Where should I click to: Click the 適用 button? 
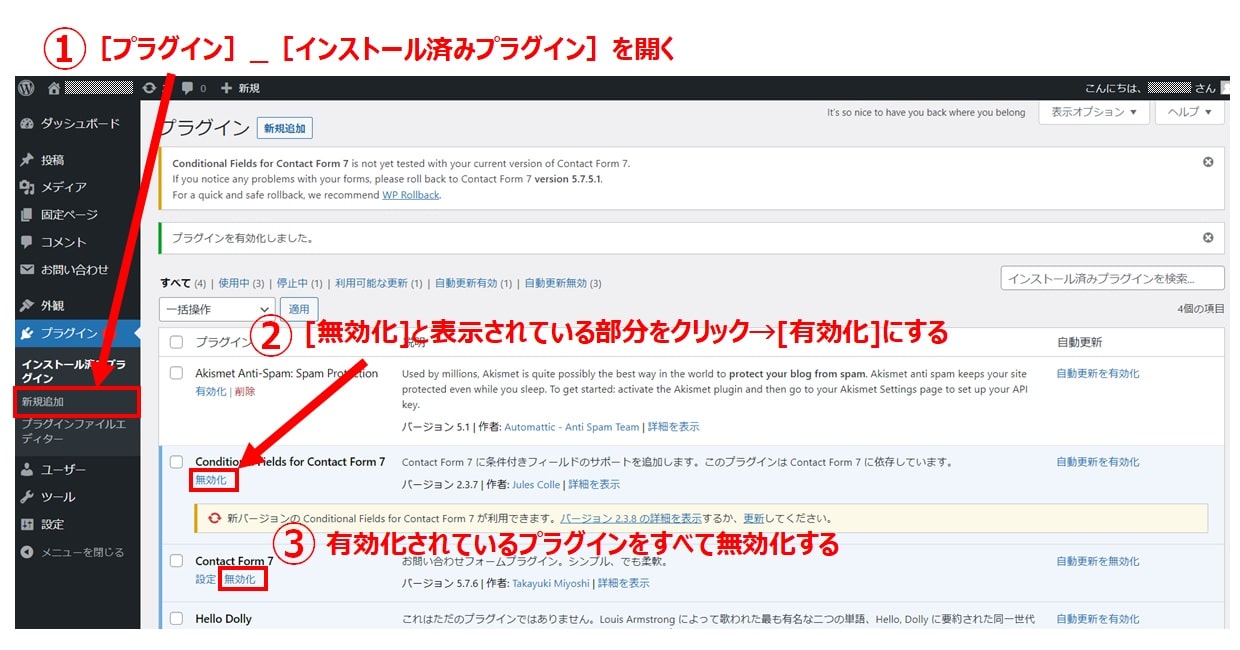pyautogui.click(x=300, y=309)
